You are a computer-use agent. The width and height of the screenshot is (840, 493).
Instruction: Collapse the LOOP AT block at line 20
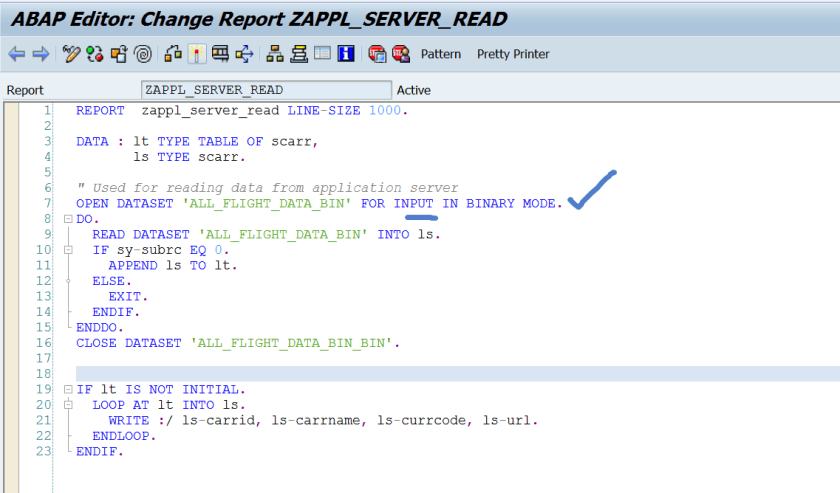click(68, 405)
